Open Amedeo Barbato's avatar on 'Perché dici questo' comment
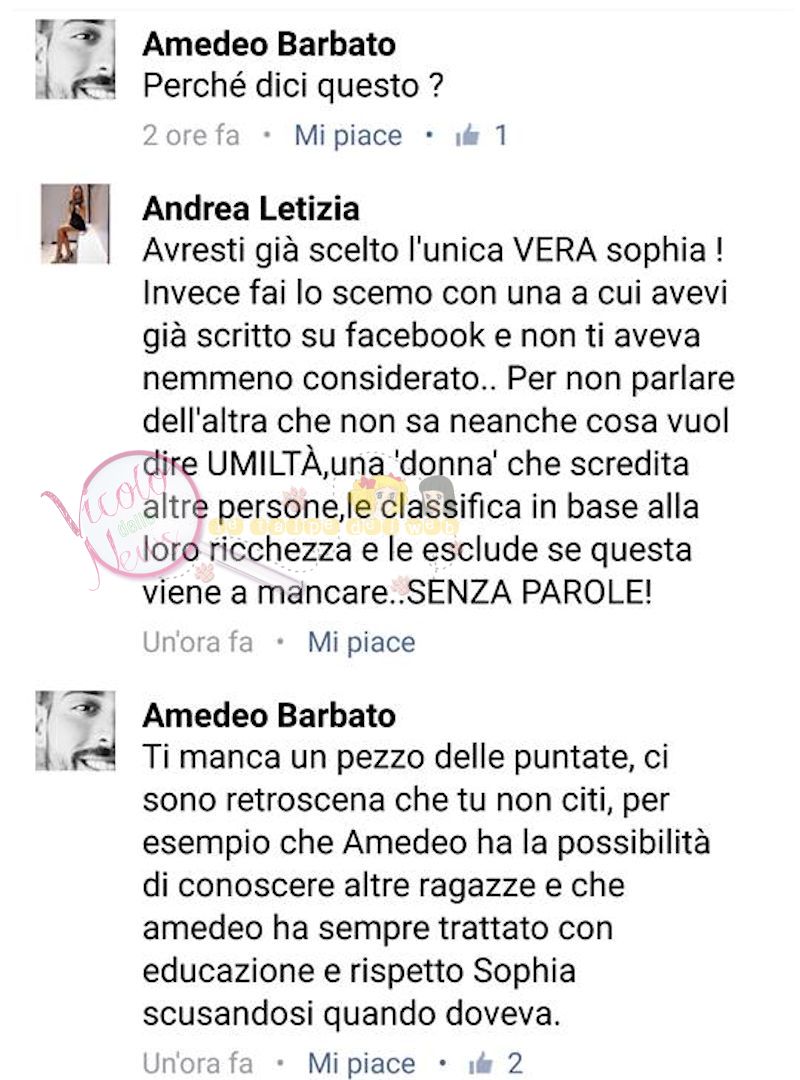Image resolution: width=800 pixels, height=1080 pixels. [75, 59]
